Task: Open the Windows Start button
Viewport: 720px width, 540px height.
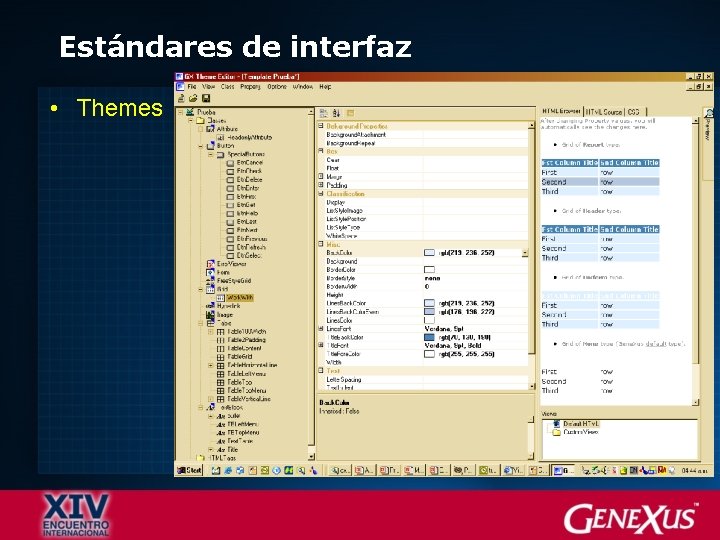Action: pyautogui.click(x=190, y=470)
